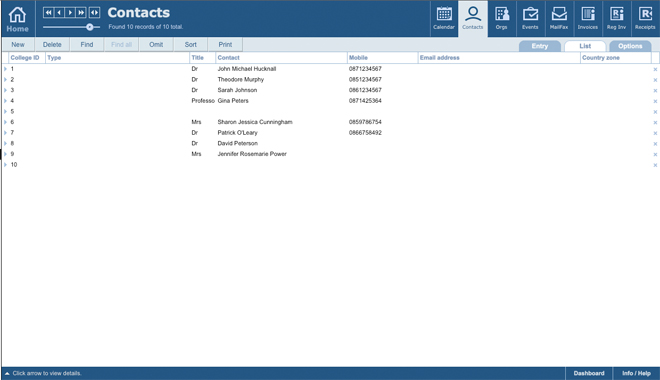Click the Omit button

[x=156, y=45]
